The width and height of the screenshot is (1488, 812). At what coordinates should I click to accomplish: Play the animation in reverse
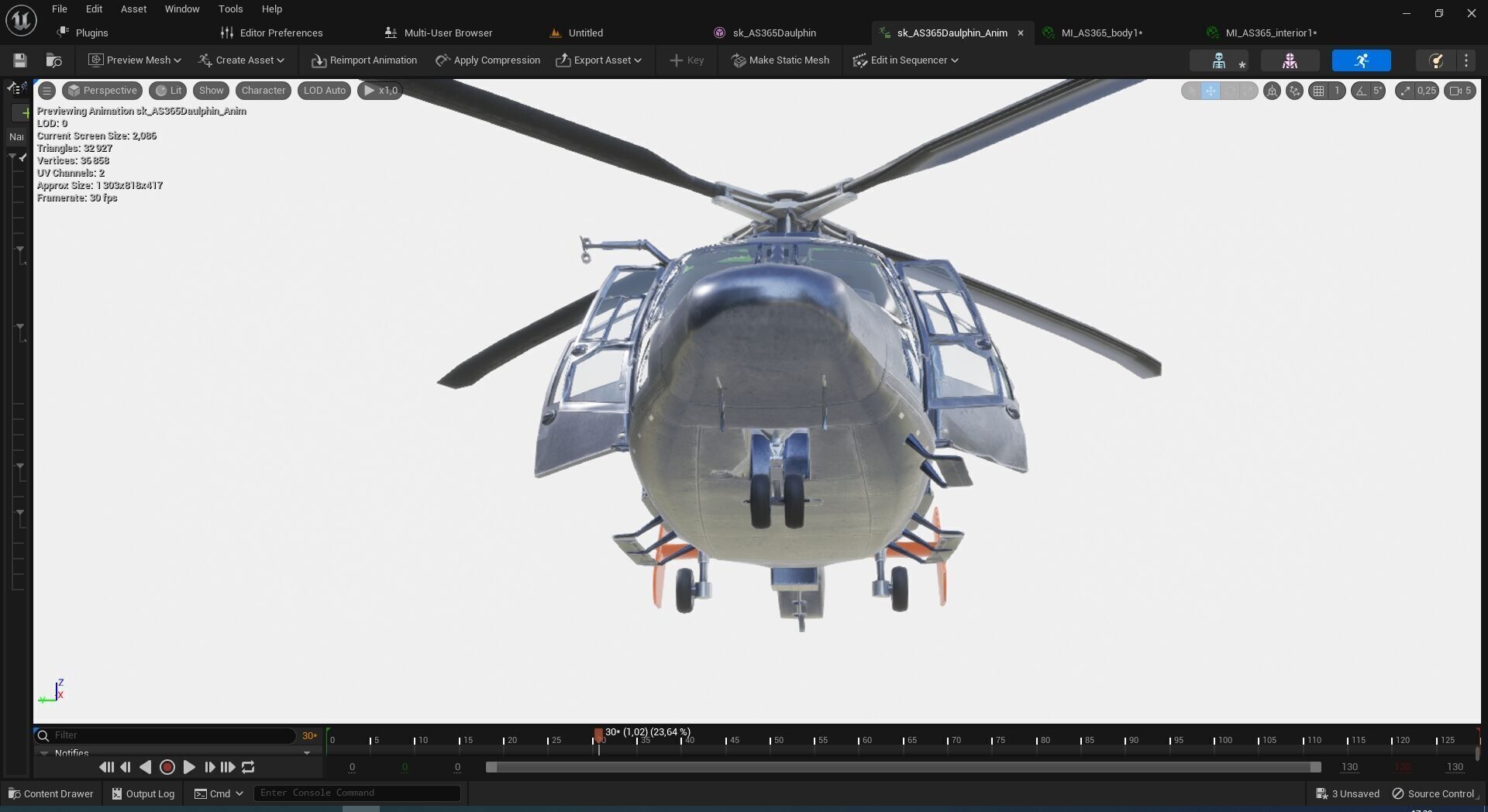point(146,767)
